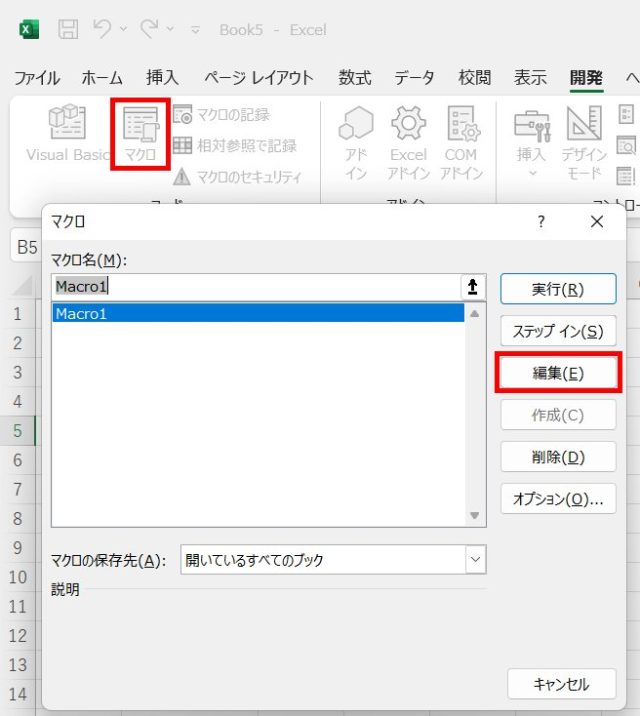Click the Save icon in title bar
Viewport: 640px width, 716px height.
(68, 29)
